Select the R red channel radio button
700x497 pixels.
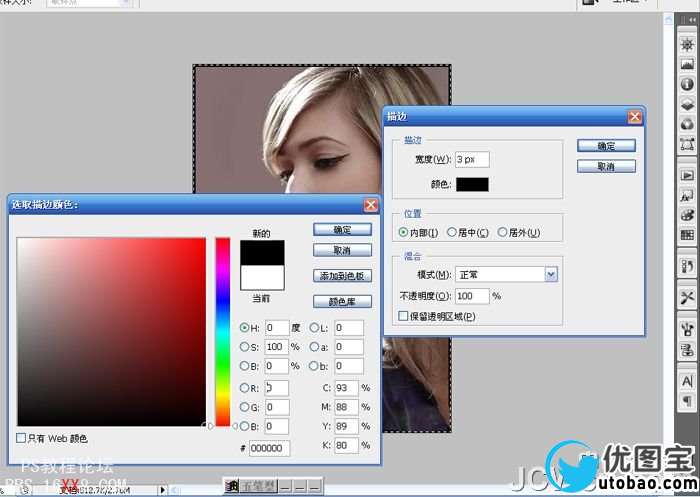tap(244, 388)
